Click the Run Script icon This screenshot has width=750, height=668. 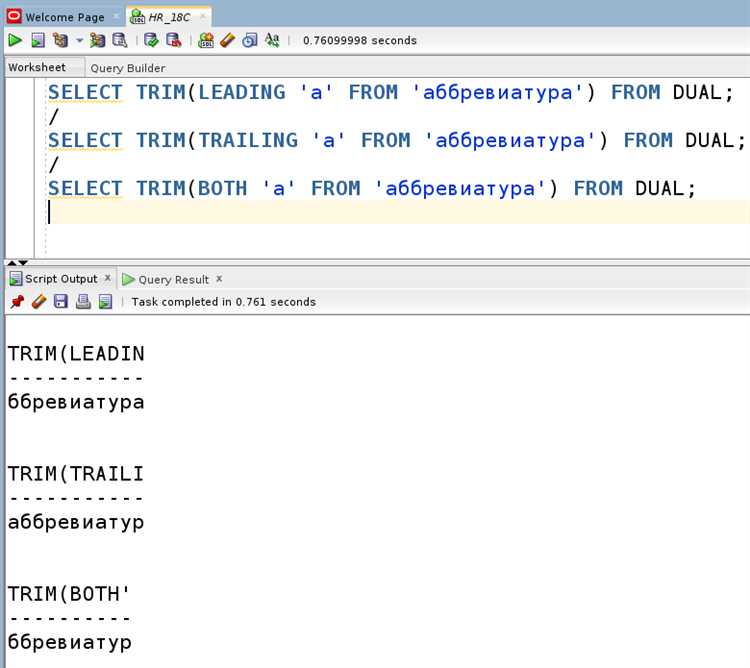point(38,40)
